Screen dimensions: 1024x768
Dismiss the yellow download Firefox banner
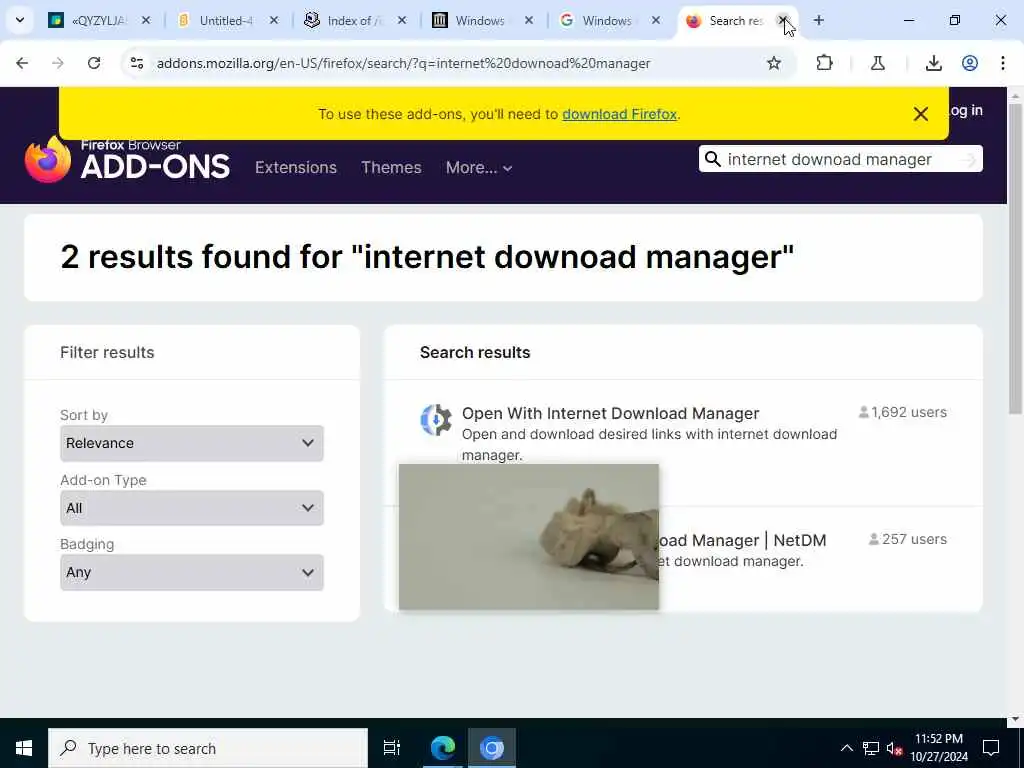tap(921, 114)
